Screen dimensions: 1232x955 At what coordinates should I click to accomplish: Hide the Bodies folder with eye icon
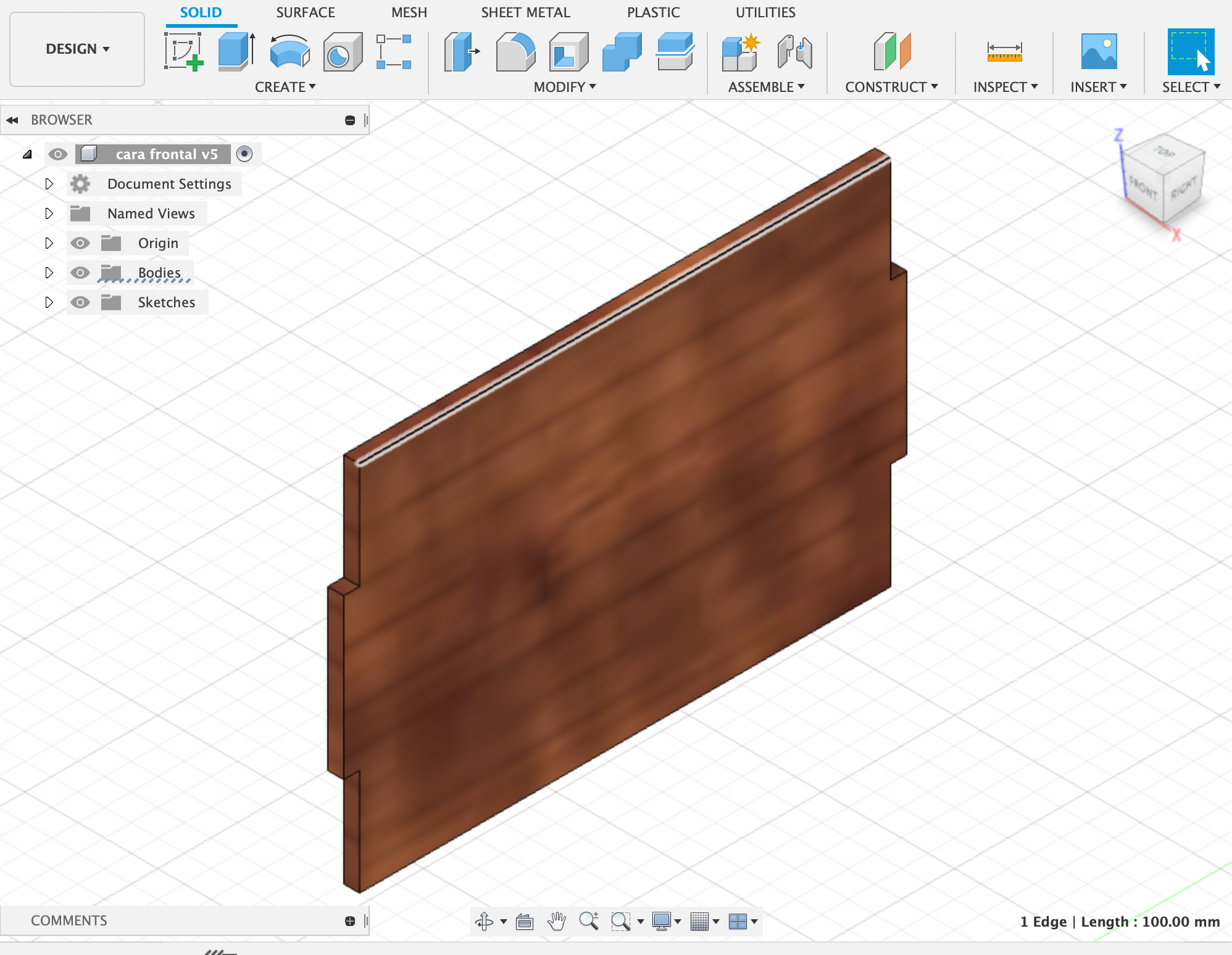pyautogui.click(x=80, y=273)
